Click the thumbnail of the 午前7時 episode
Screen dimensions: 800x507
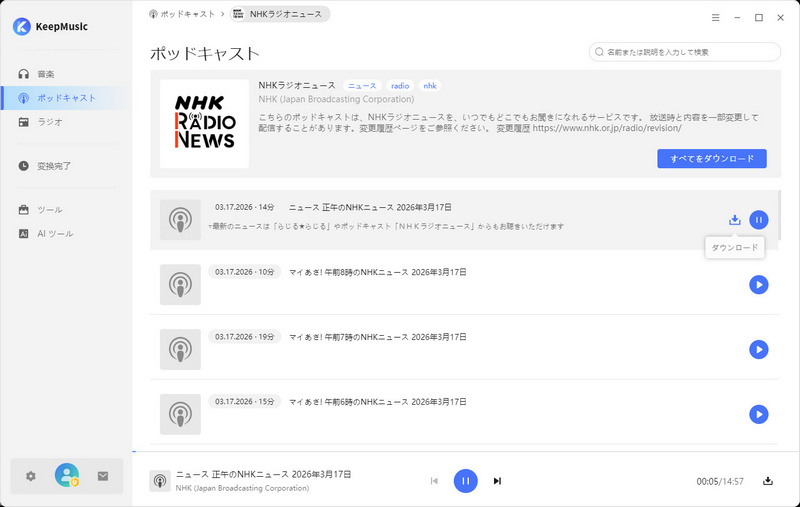tap(180, 349)
